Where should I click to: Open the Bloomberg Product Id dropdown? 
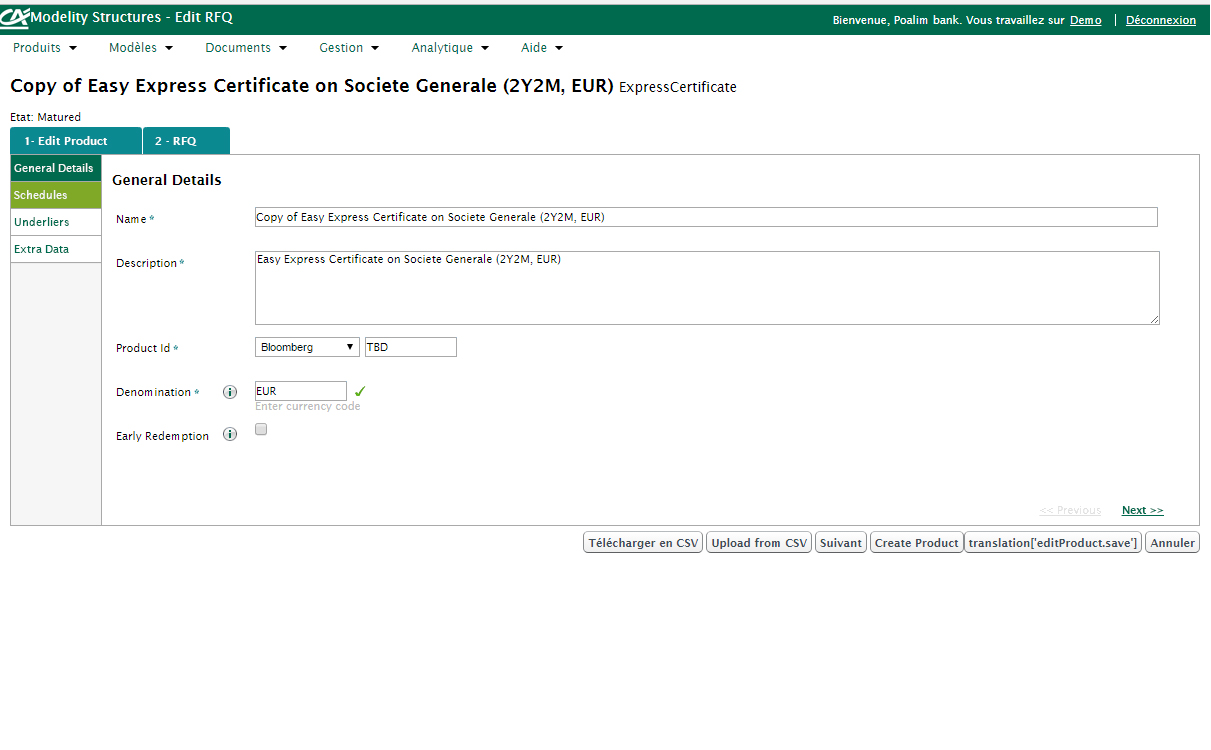click(x=308, y=347)
